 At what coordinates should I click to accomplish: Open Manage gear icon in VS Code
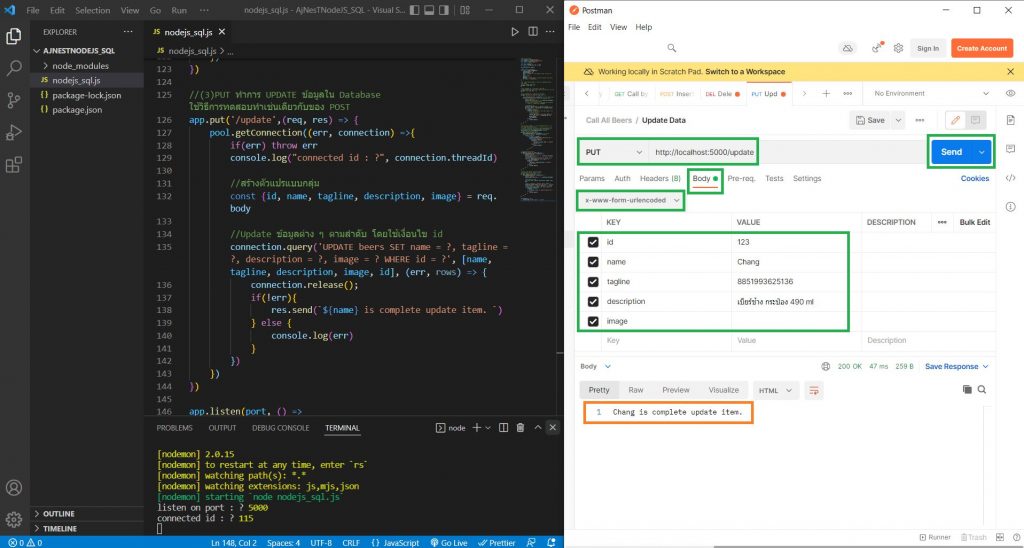(14, 519)
